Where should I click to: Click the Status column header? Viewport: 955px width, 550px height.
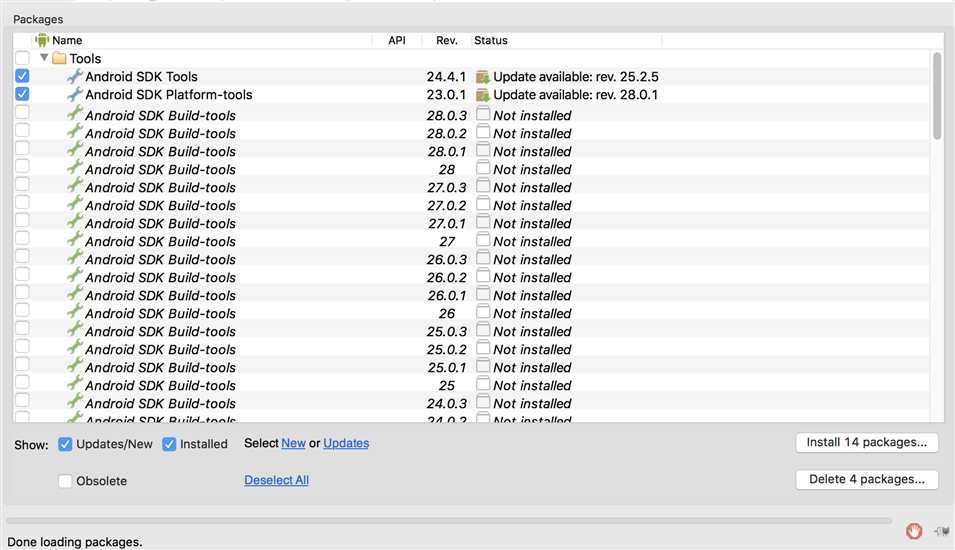coord(490,40)
